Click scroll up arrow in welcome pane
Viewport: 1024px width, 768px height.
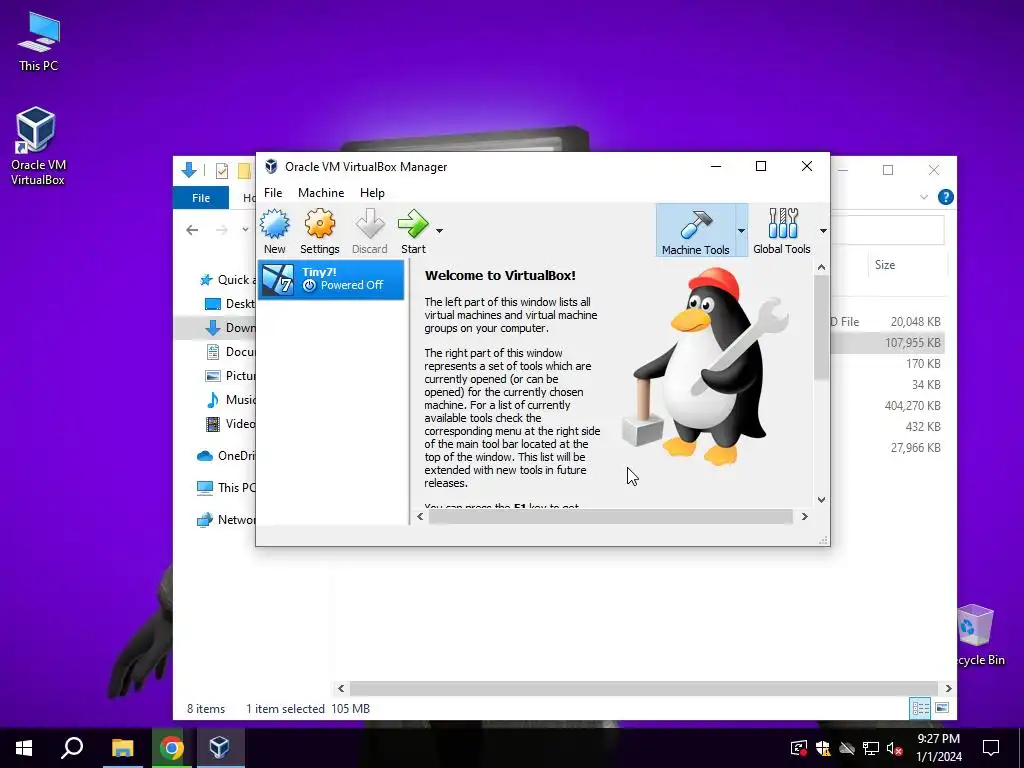pos(822,267)
